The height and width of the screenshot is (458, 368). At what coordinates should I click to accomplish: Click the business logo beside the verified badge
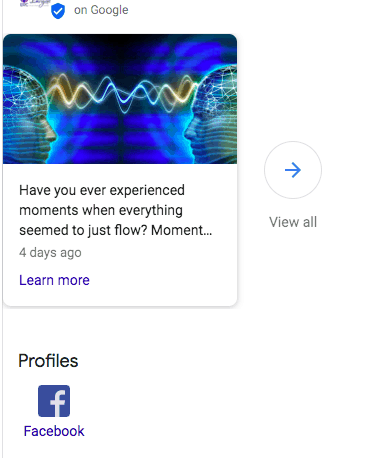point(35,3)
